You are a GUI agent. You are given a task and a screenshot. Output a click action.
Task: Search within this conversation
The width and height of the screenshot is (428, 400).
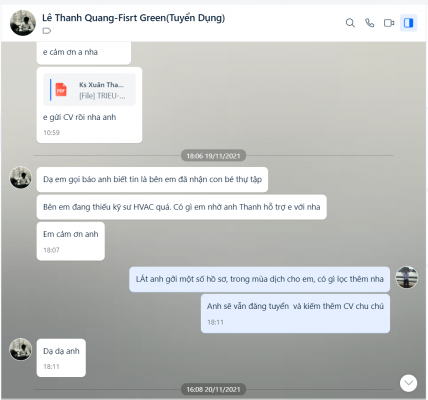[350, 23]
